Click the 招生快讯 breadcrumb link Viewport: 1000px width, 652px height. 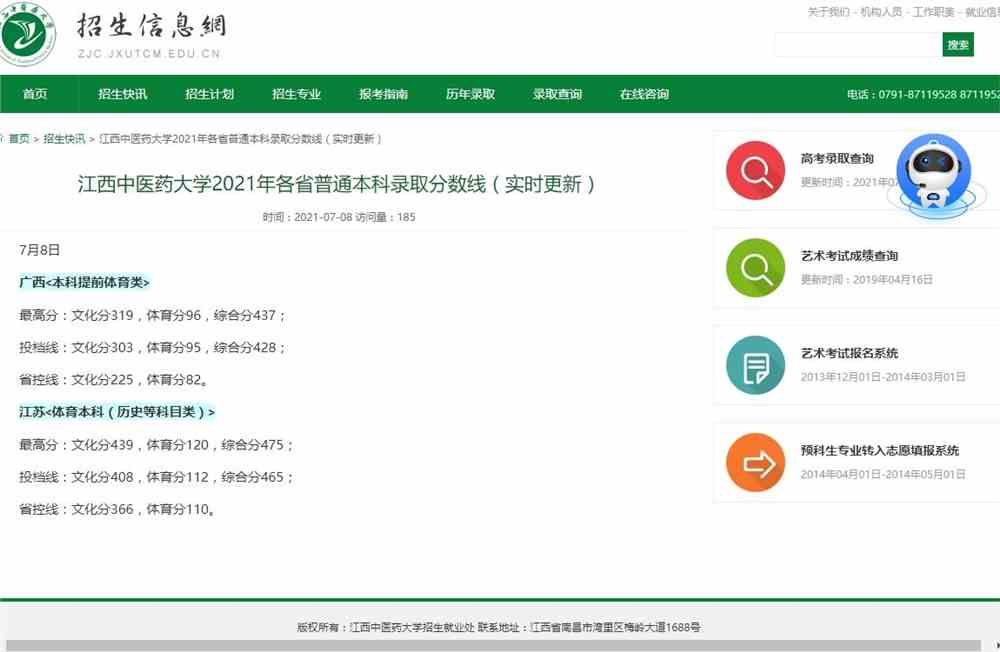point(64,139)
